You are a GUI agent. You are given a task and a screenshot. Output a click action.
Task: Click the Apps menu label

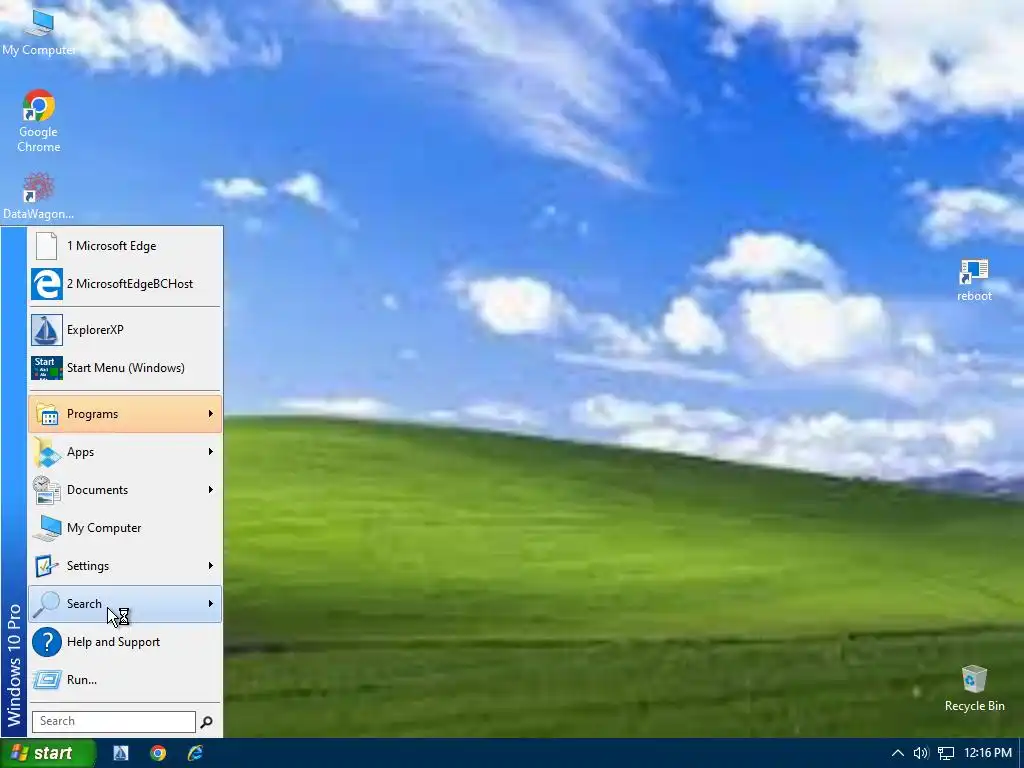(x=80, y=452)
